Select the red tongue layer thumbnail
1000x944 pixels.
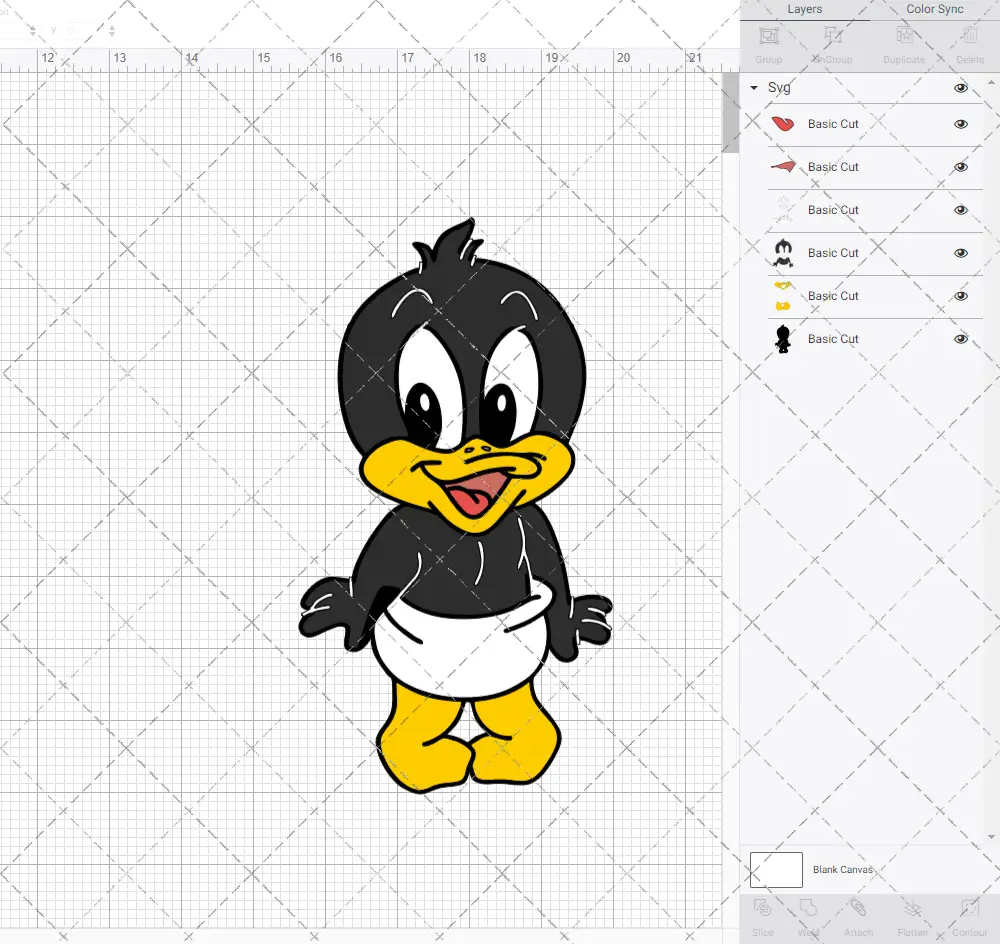click(783, 124)
